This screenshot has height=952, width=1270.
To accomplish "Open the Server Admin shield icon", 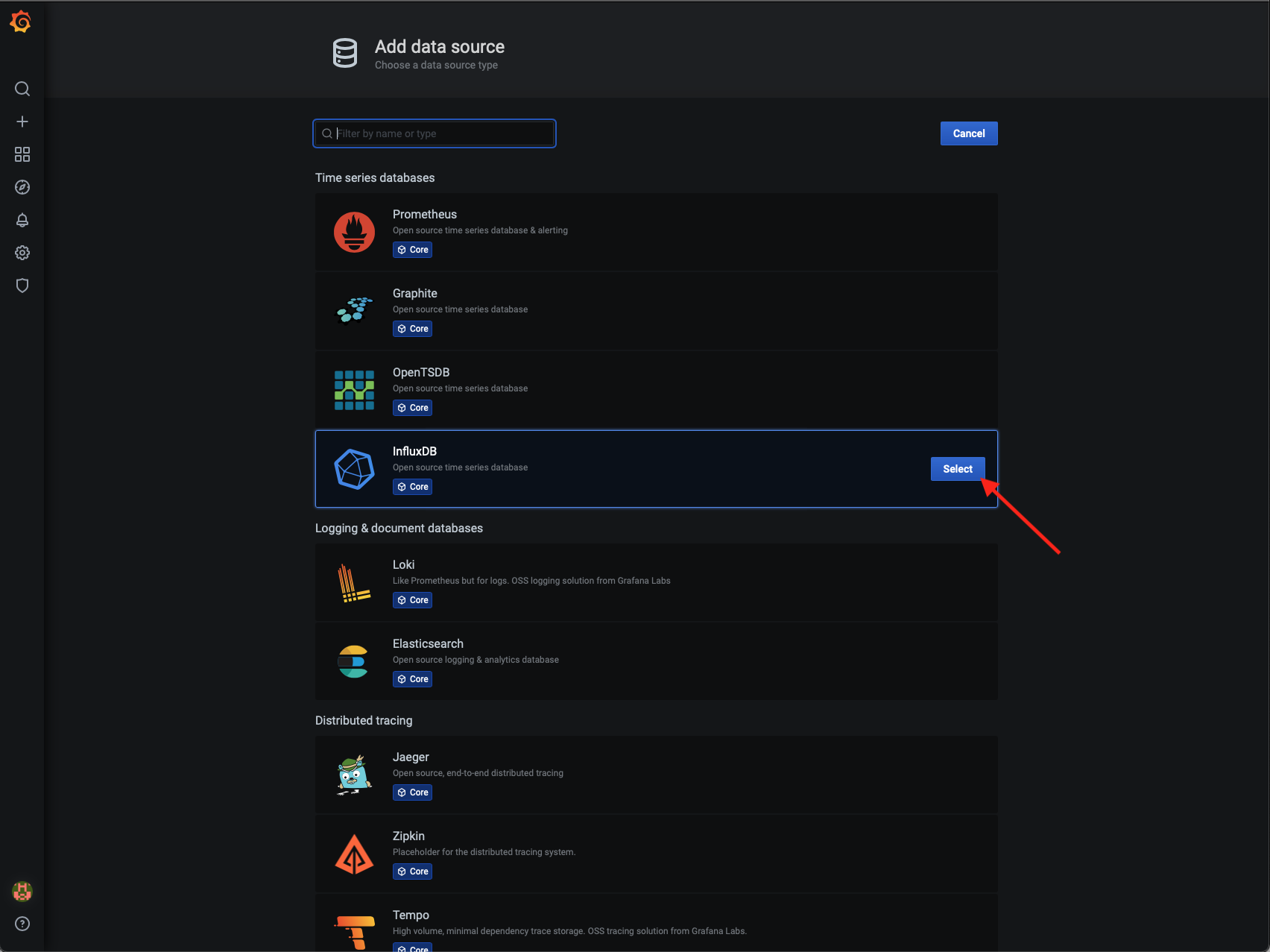I will pyautogui.click(x=22, y=286).
